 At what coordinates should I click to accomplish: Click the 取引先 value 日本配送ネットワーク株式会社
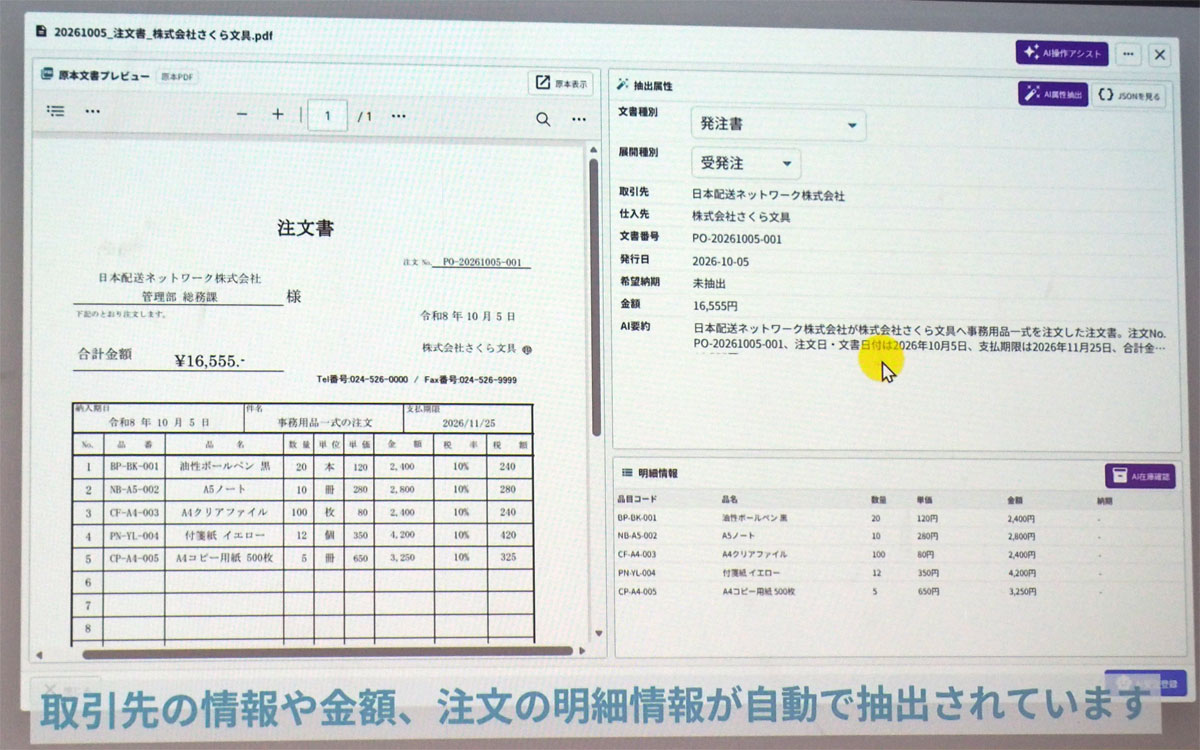(x=768, y=195)
